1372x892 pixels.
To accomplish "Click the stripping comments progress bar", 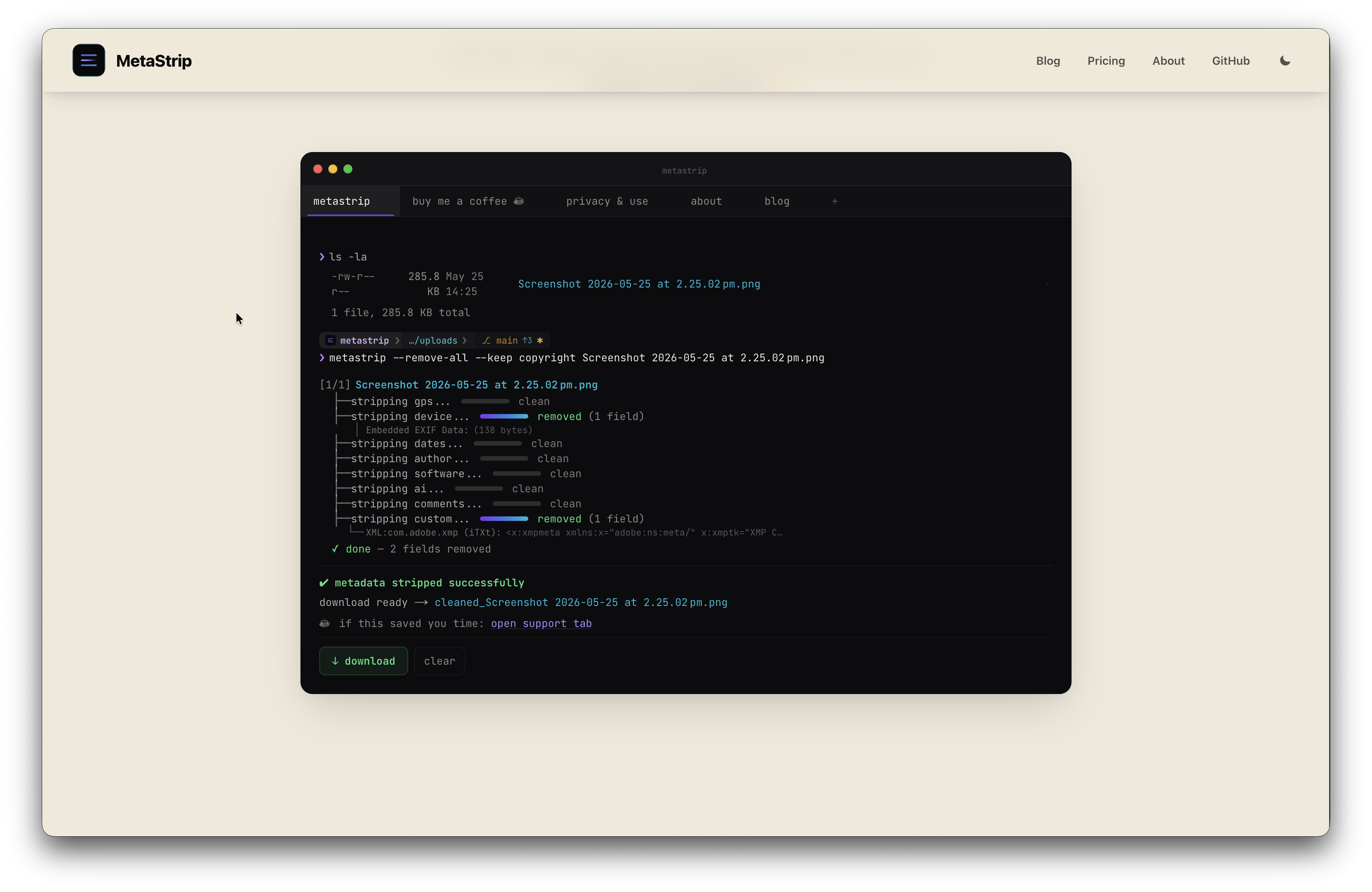I will pos(517,504).
